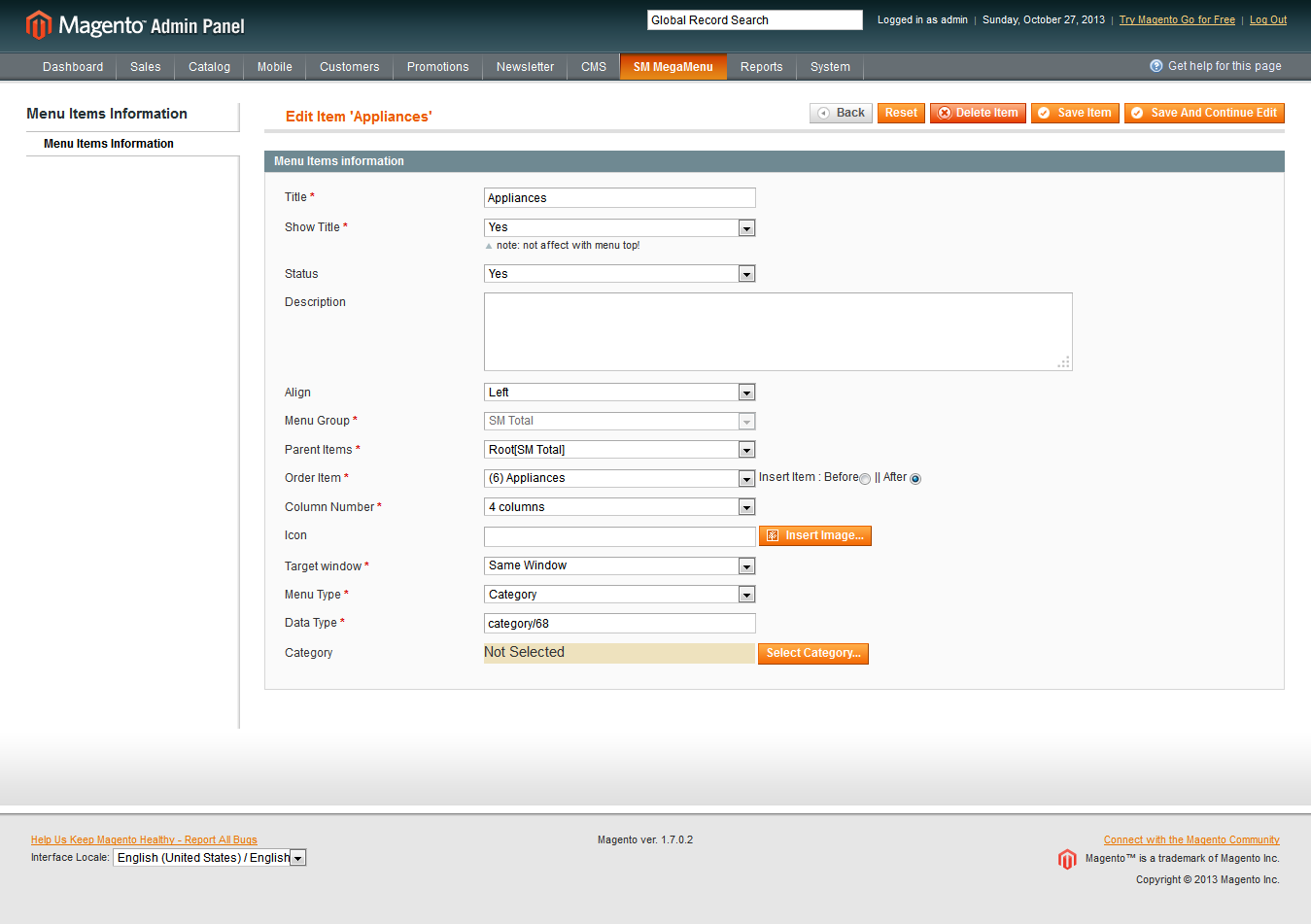This screenshot has width=1311, height=924.
Task: Open the Show Title dropdown
Action: point(620,227)
